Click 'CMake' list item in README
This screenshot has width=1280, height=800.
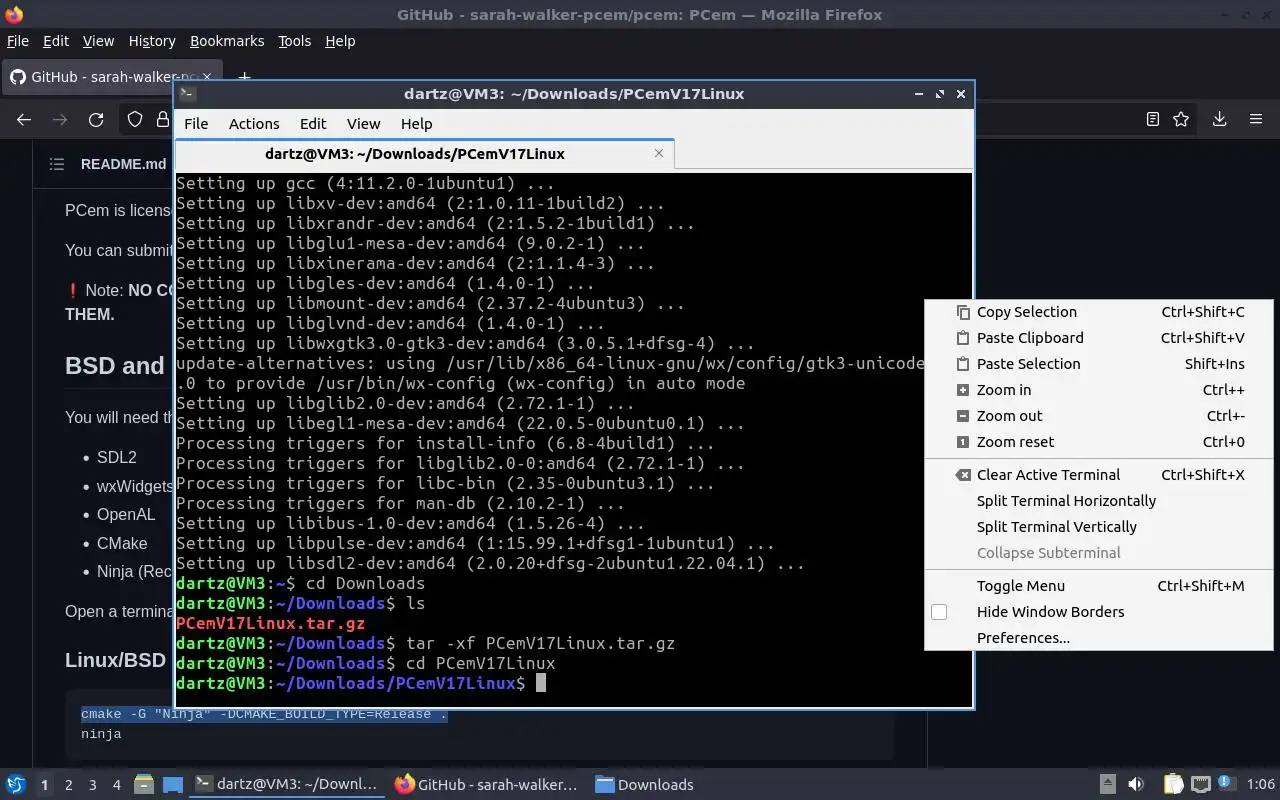click(x=122, y=543)
